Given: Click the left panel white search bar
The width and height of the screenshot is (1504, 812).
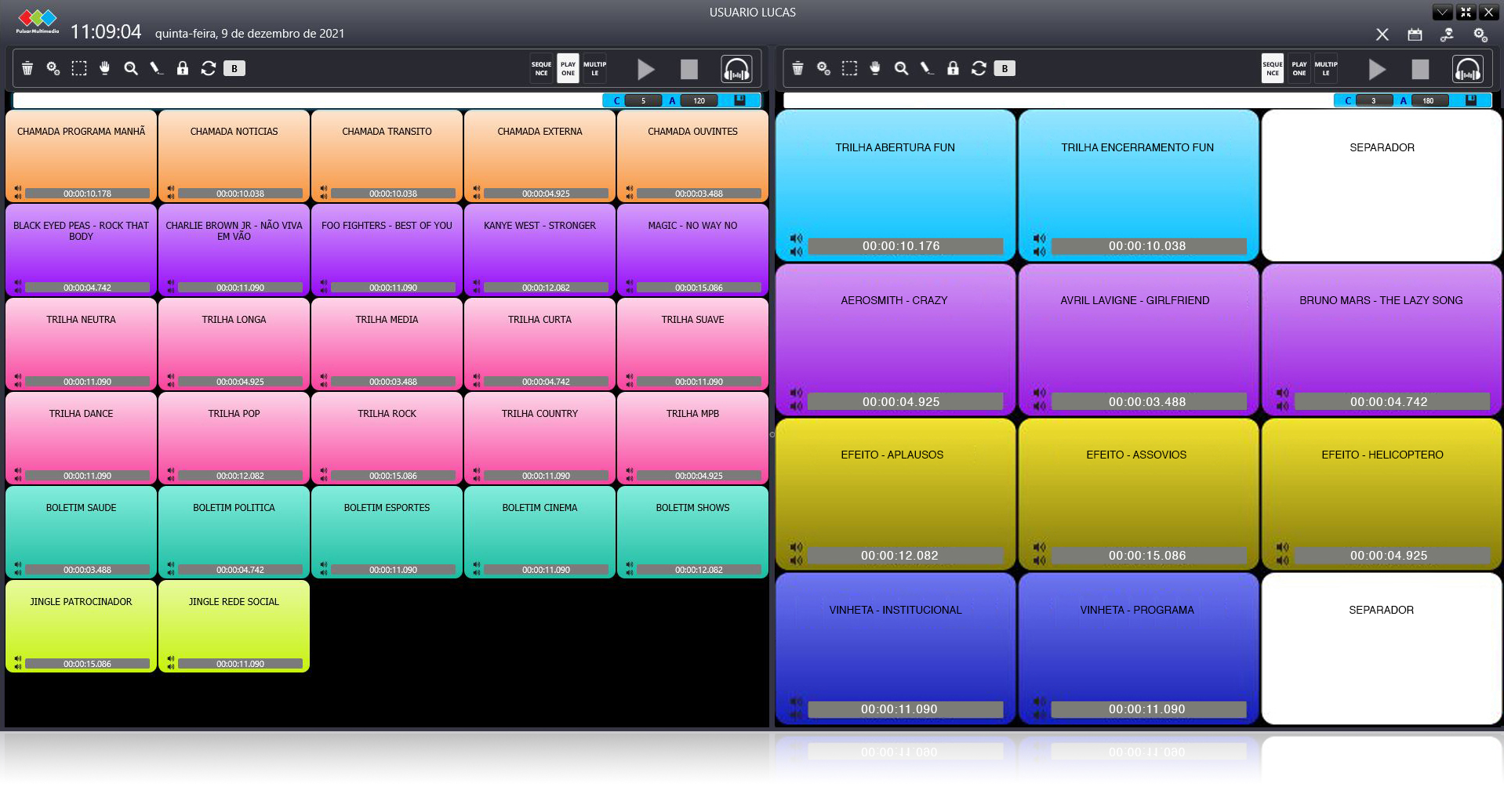Looking at the screenshot, I should (307, 100).
